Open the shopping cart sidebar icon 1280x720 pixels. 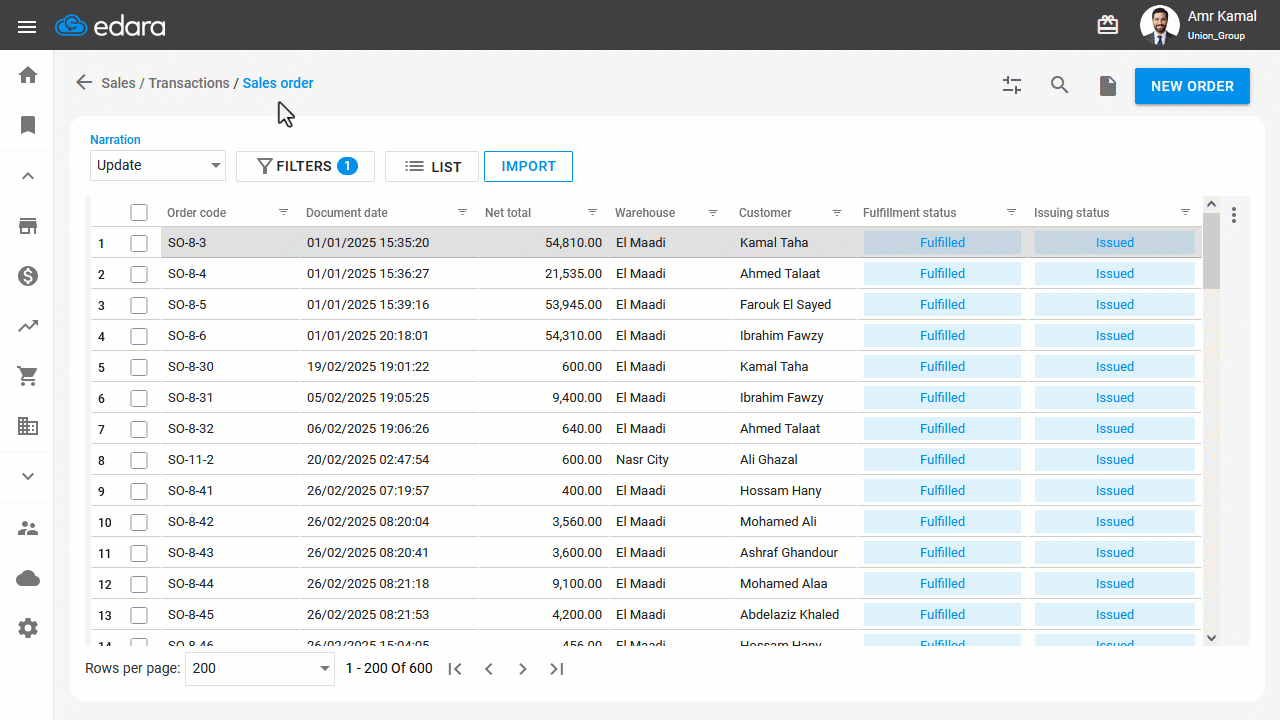click(28, 376)
